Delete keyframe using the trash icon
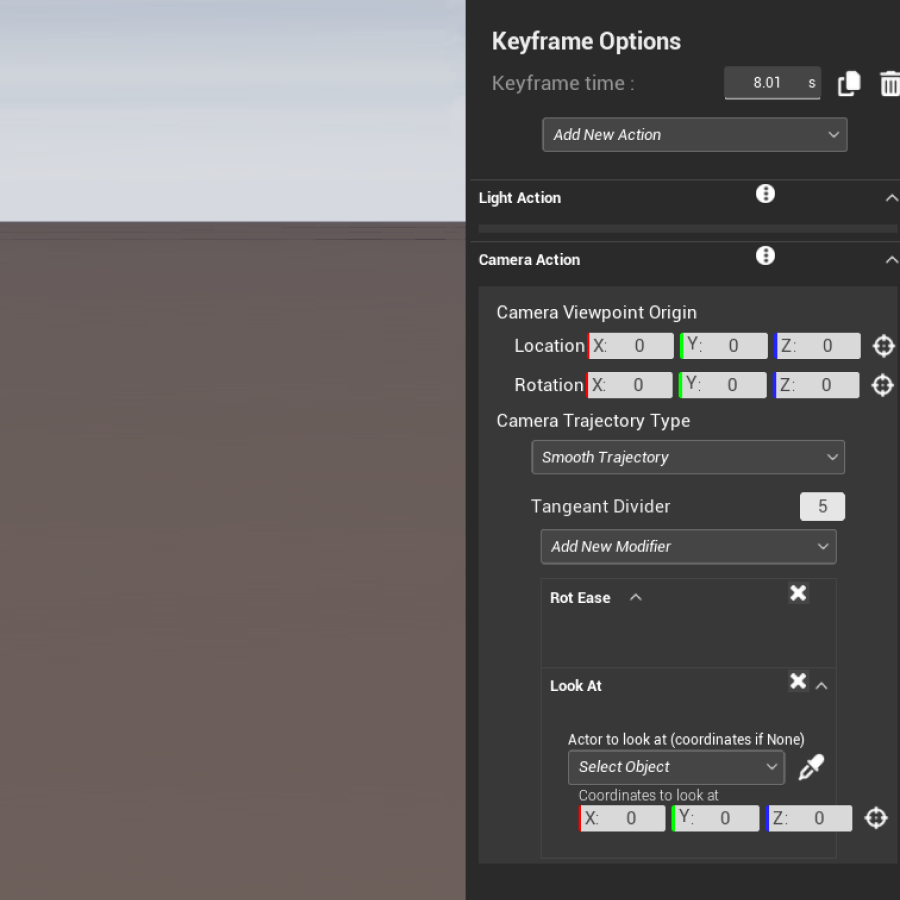The image size is (900, 900). [x=889, y=84]
